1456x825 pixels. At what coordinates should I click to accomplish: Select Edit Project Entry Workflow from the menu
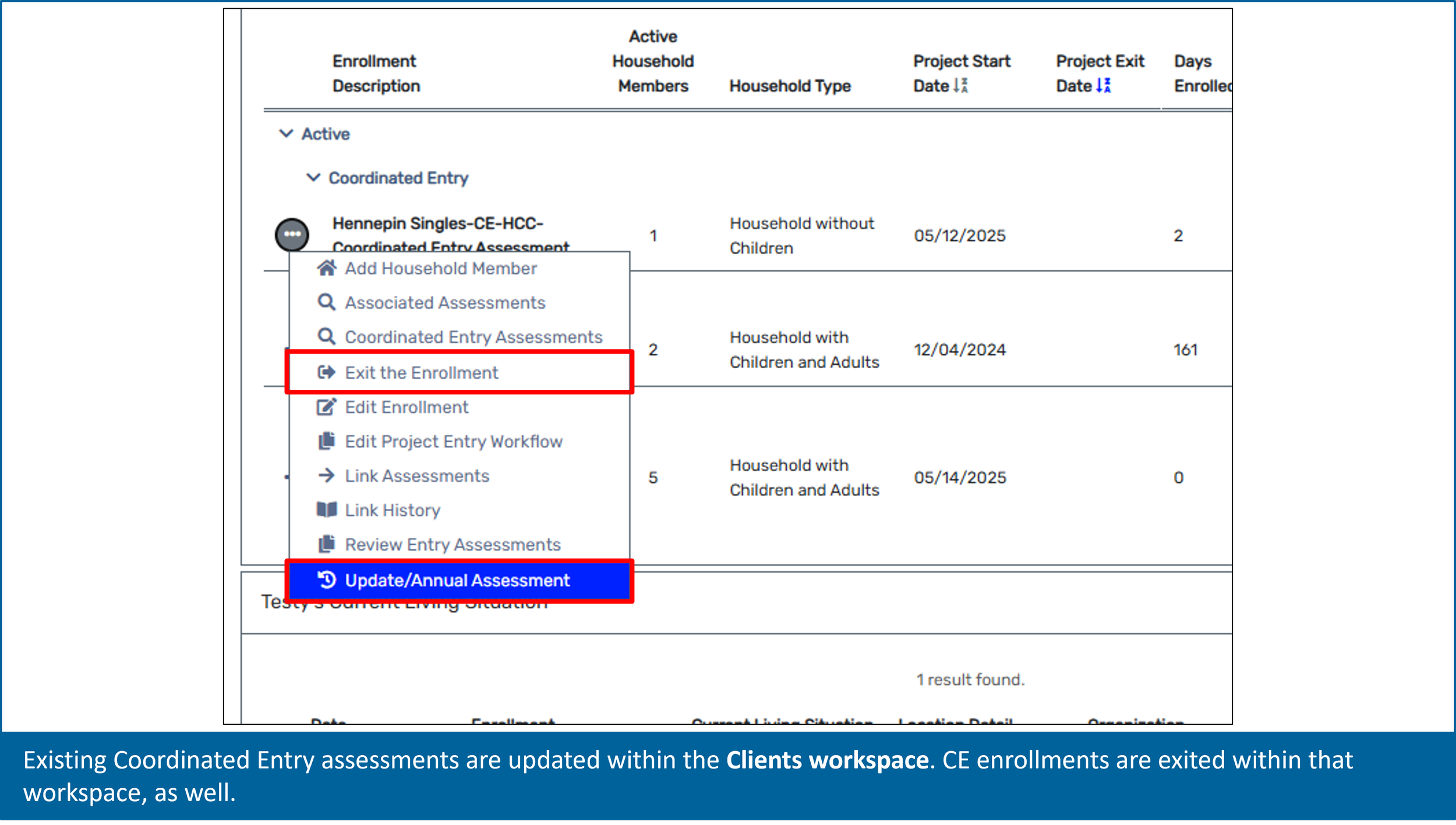[454, 441]
